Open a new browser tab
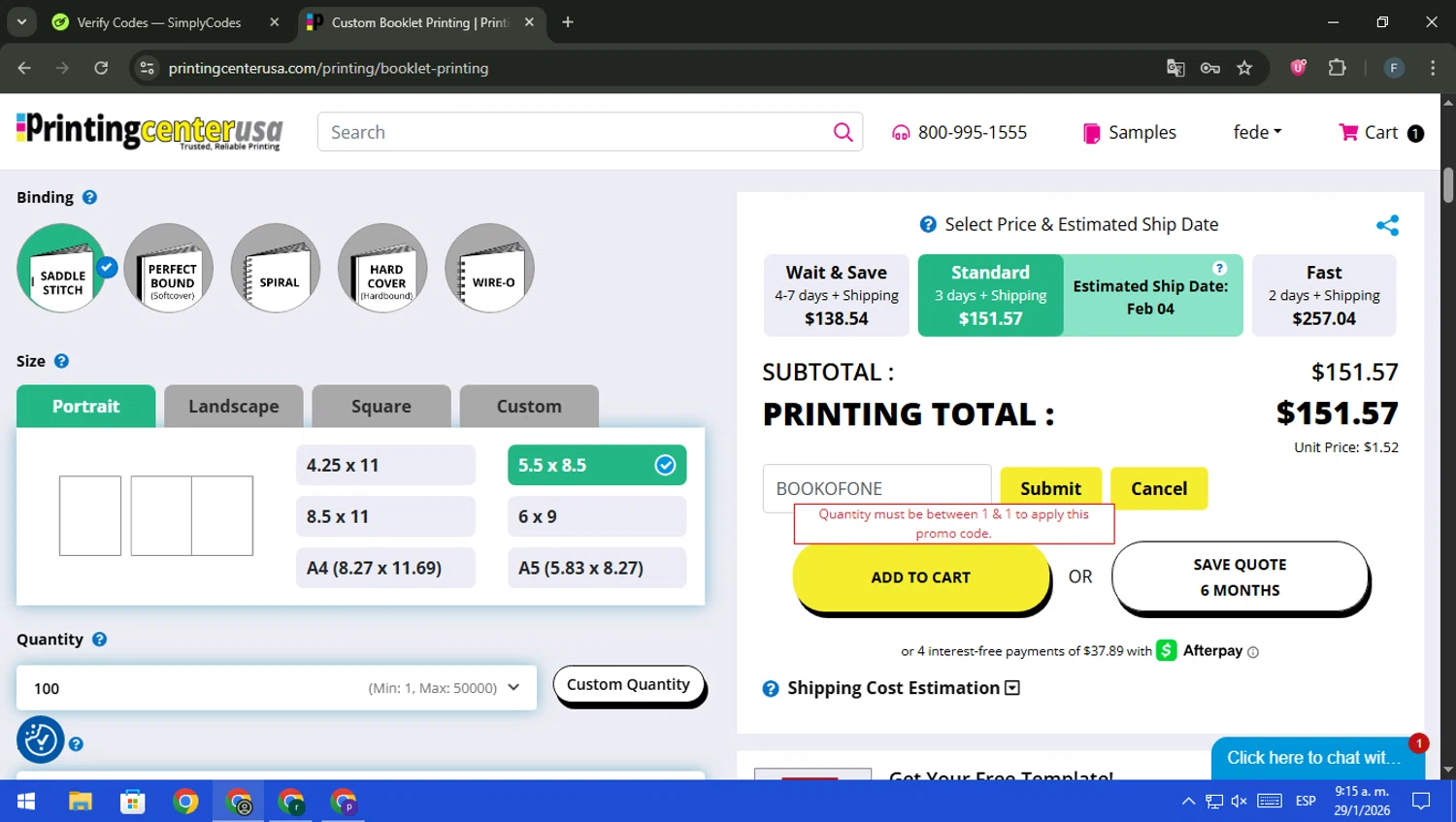 click(x=568, y=22)
